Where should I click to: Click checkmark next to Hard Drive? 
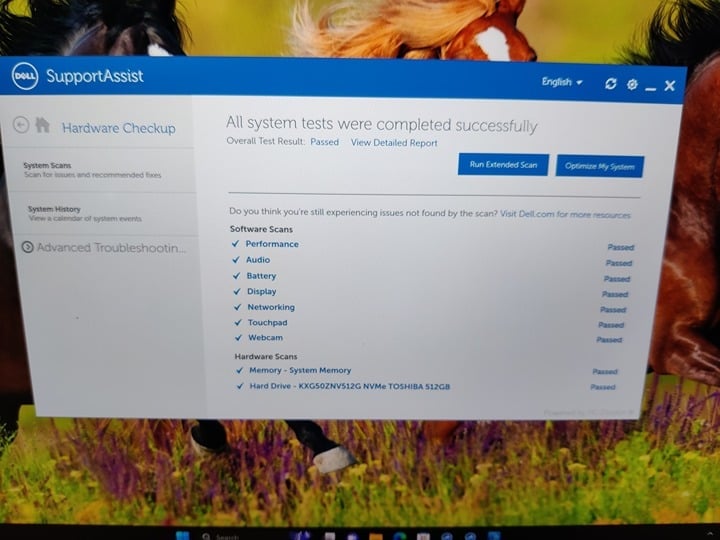(x=240, y=386)
